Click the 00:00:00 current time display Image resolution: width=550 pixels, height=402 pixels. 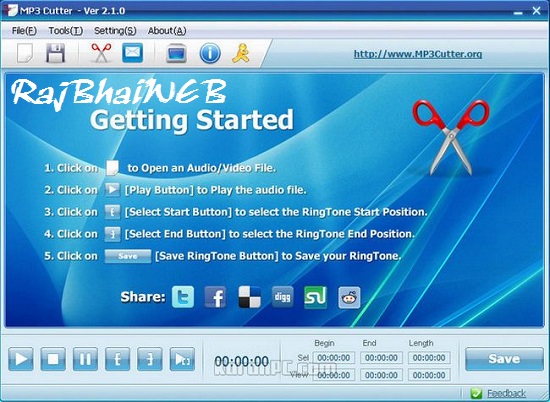pos(242,361)
